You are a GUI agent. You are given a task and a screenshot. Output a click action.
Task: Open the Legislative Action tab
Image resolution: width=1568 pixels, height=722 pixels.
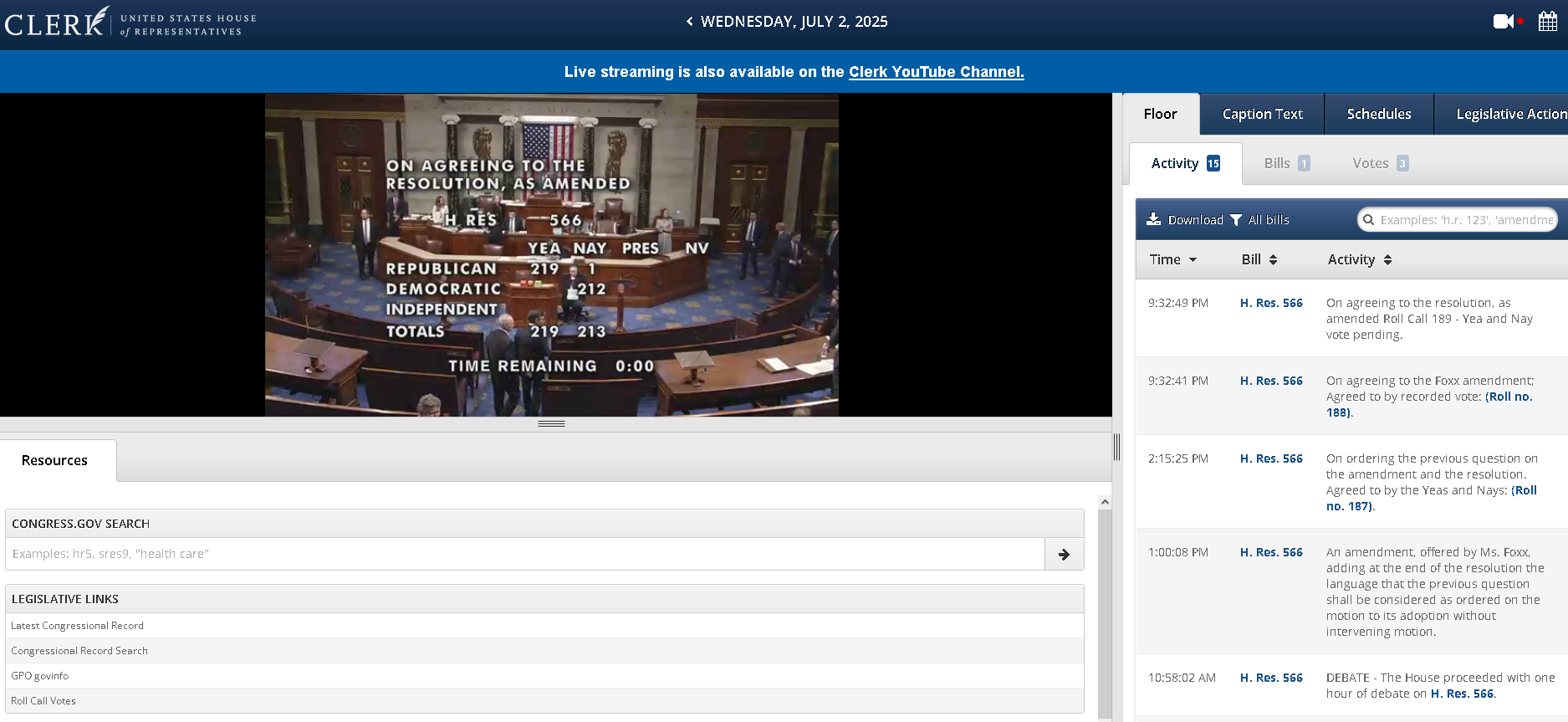(x=1502, y=114)
